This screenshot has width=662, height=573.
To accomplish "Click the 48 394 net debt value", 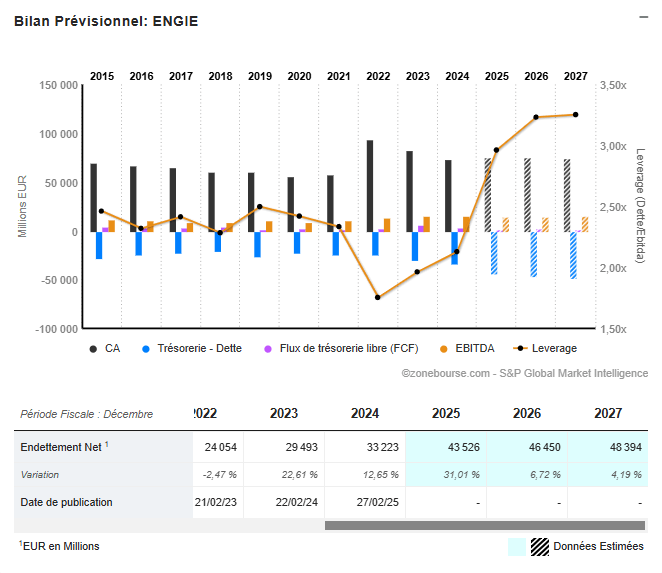I will click(x=626, y=447).
